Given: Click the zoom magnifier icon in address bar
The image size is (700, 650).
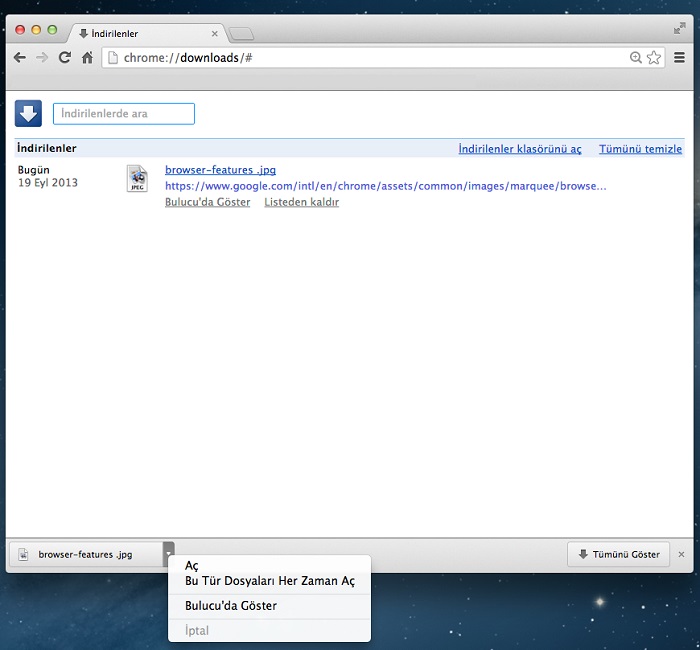Looking at the screenshot, I should [635, 58].
